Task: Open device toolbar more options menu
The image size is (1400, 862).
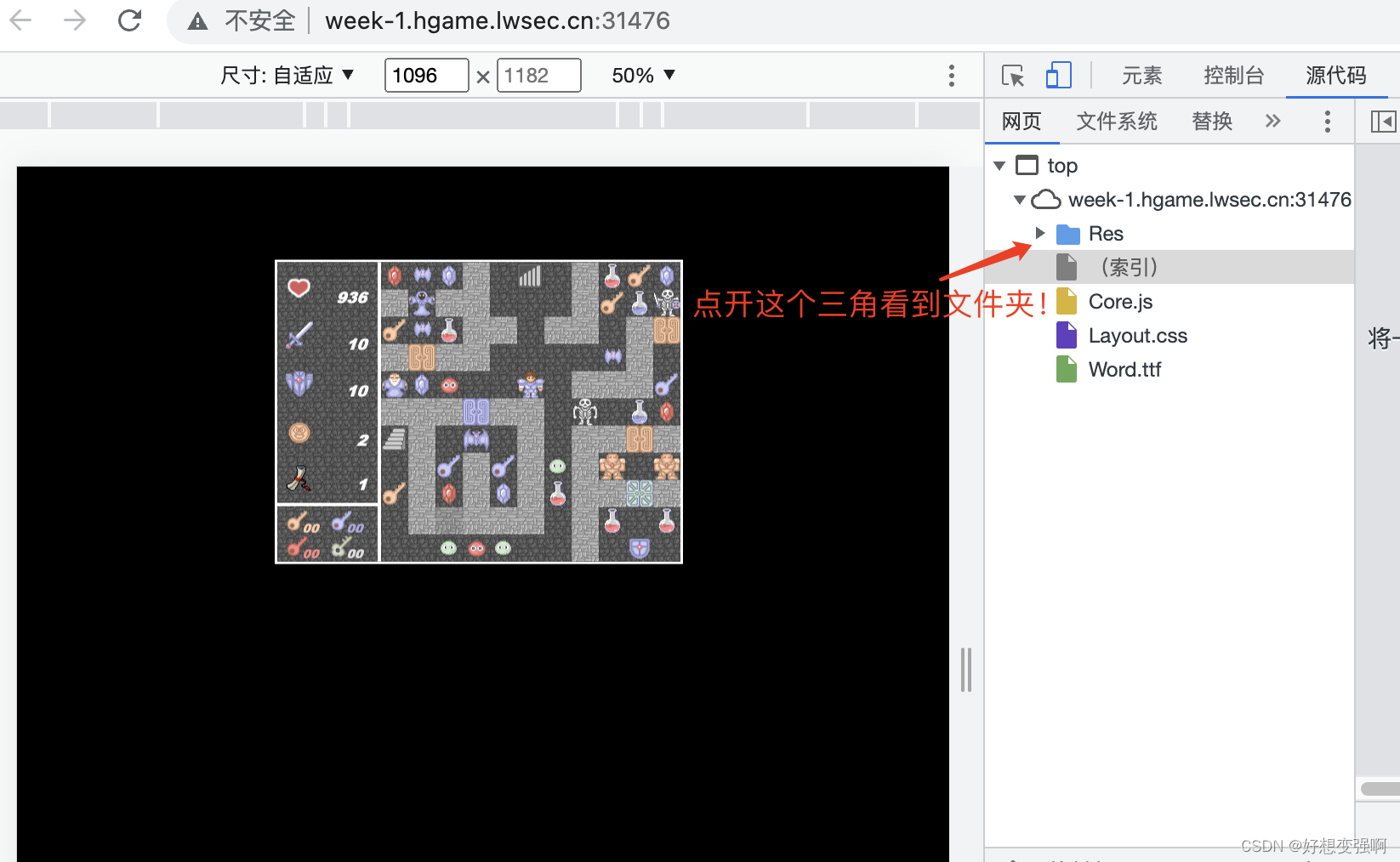Action: pyautogui.click(x=952, y=76)
